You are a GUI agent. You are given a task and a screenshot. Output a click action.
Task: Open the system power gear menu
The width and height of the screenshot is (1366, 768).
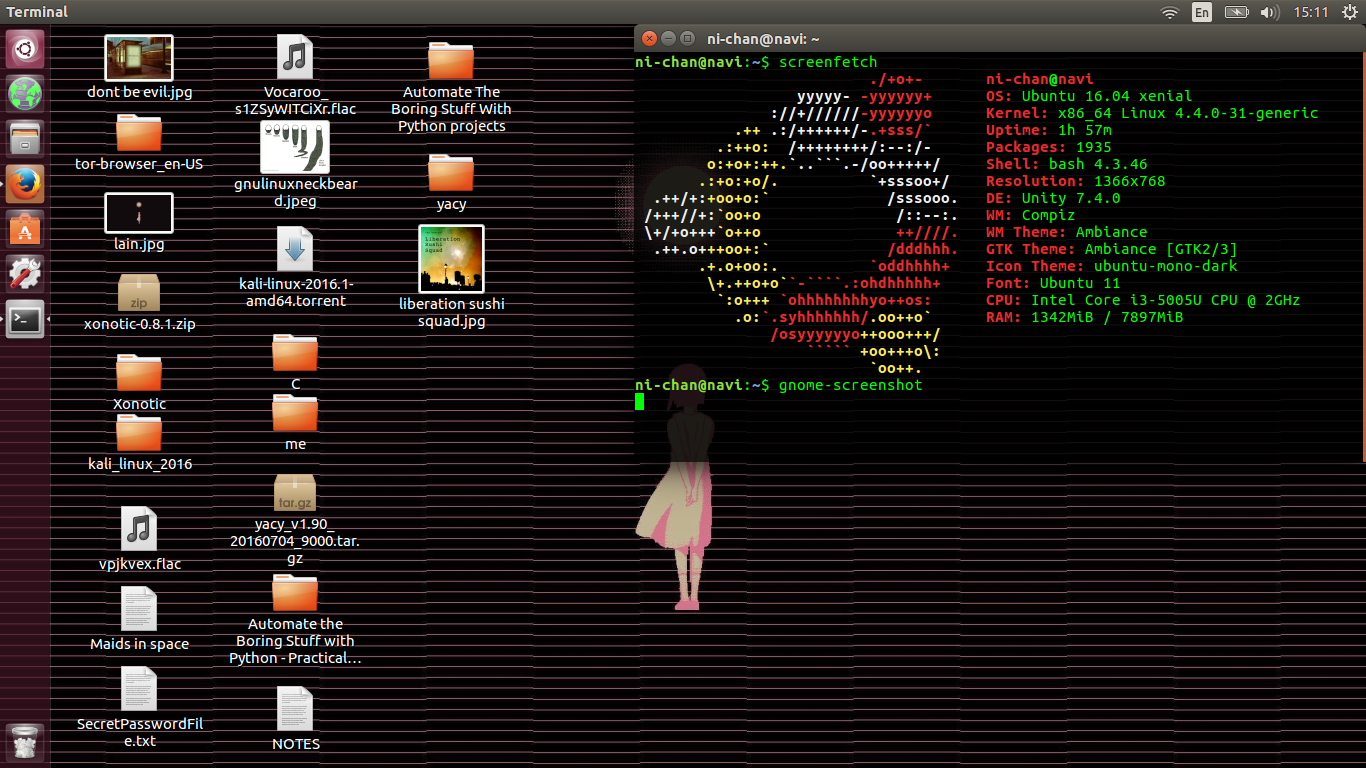click(1348, 12)
